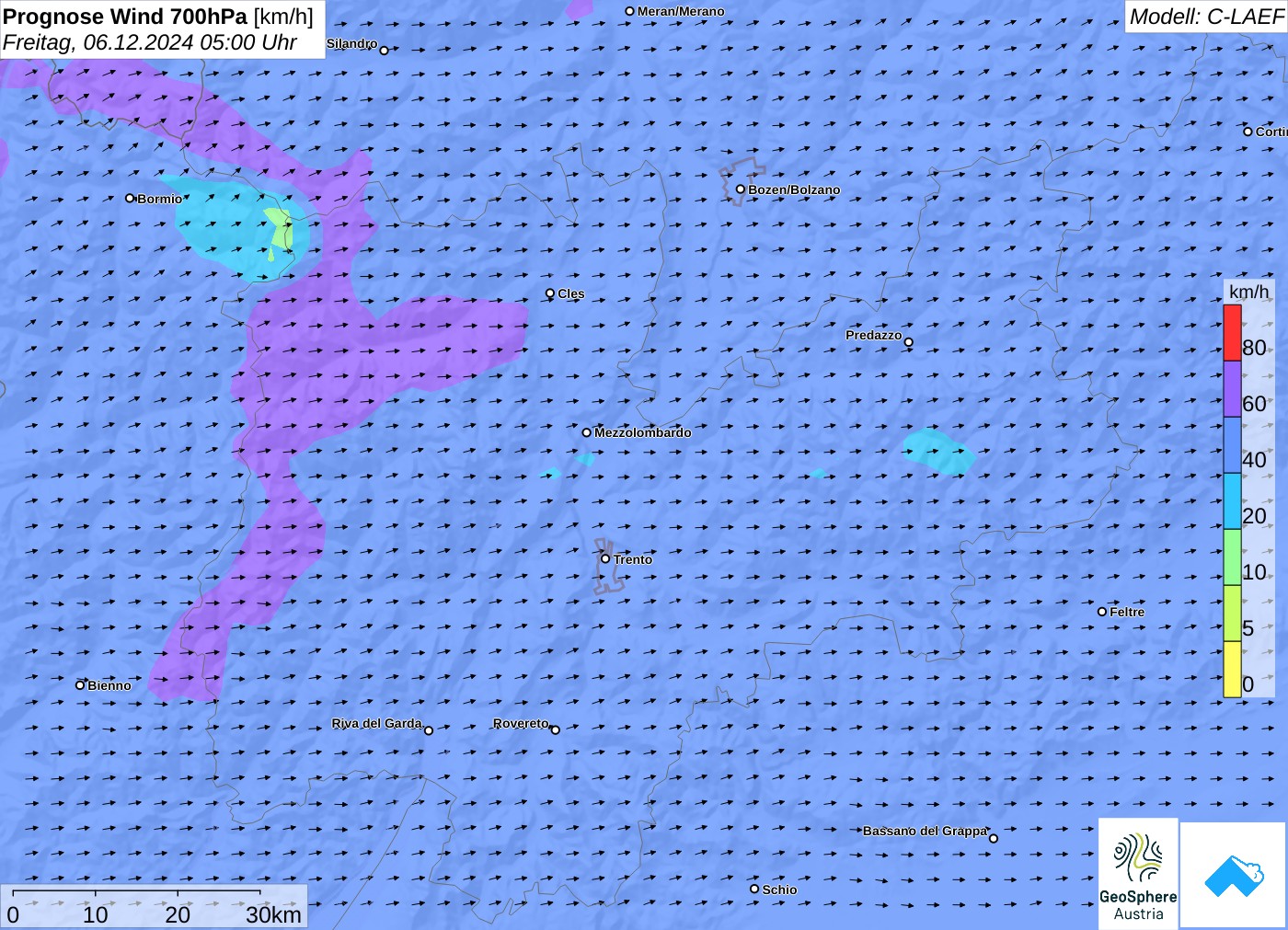Click the blue house-and-cloud logo

(1233, 875)
